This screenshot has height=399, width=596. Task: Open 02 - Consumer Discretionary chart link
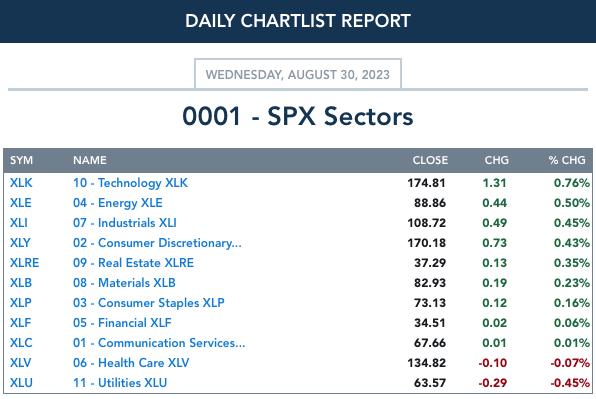tap(157, 243)
